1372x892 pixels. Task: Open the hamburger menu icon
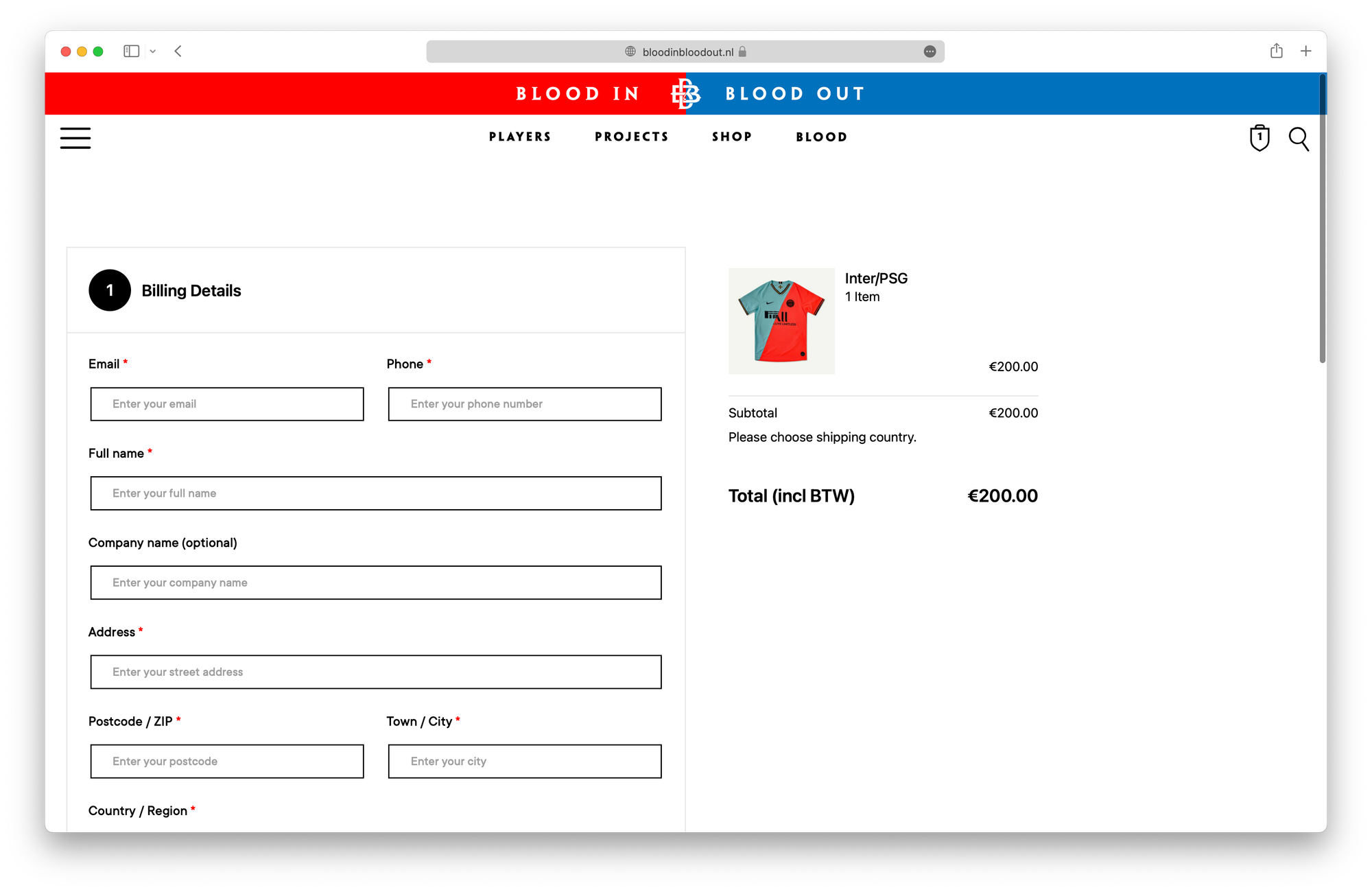click(75, 138)
